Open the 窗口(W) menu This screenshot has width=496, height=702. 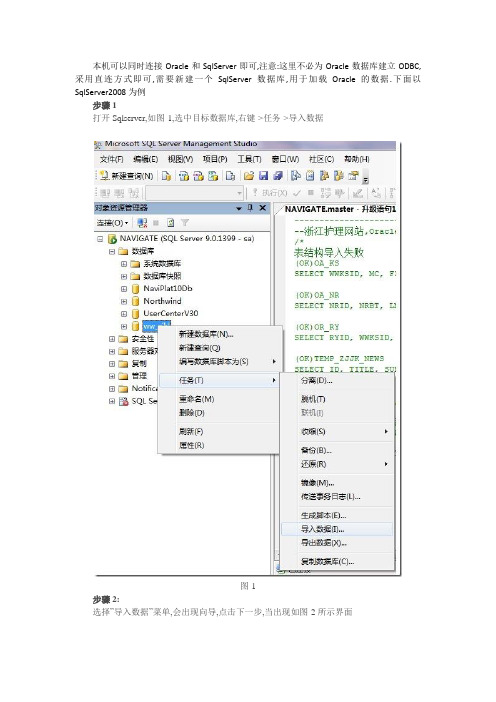[x=285, y=159]
